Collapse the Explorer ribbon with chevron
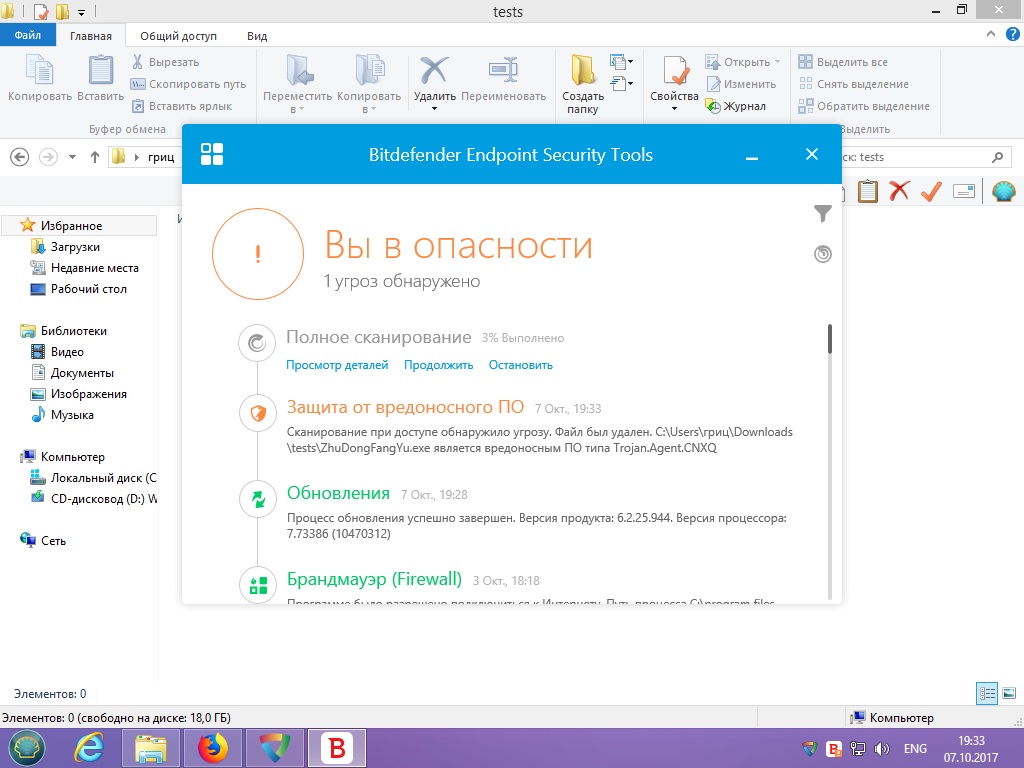1024x768 pixels. coord(991,35)
